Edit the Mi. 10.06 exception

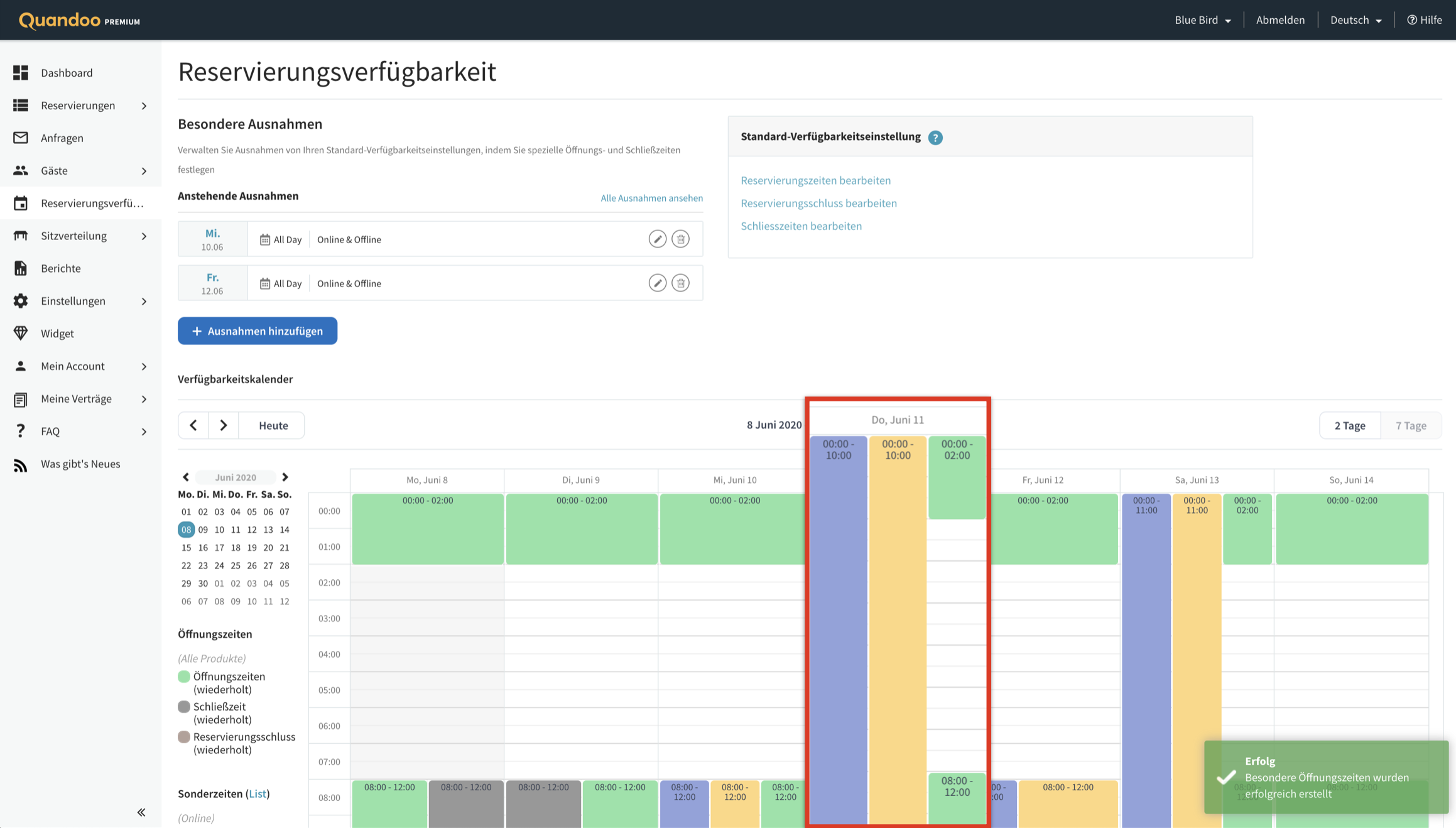[657, 239]
